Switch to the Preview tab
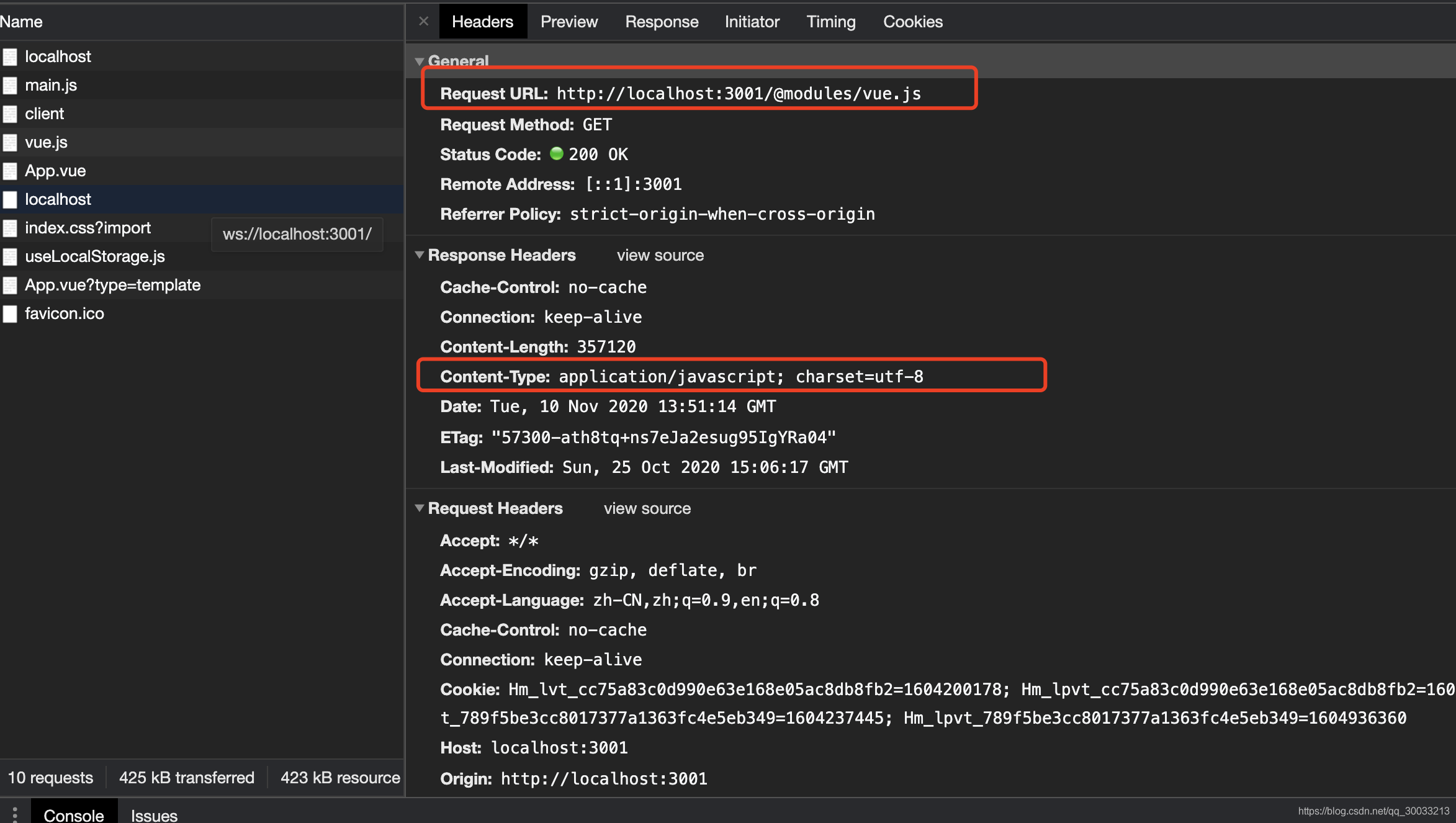Image resolution: width=1456 pixels, height=823 pixels. 568,22
